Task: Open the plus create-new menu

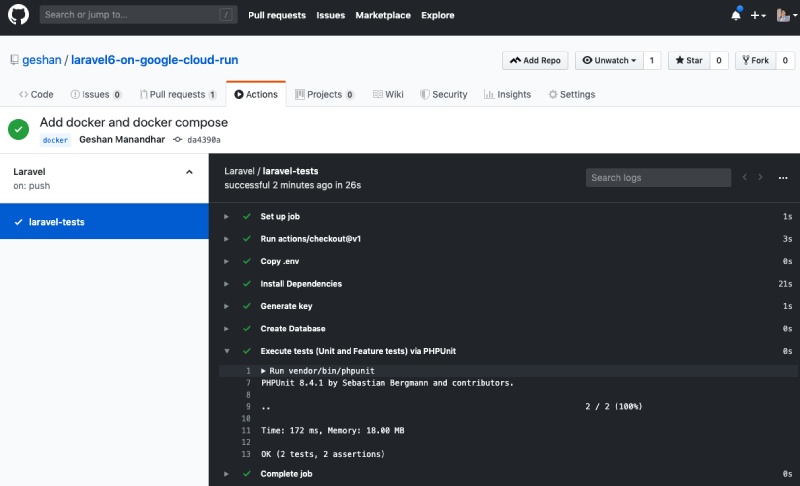Action: click(x=758, y=15)
